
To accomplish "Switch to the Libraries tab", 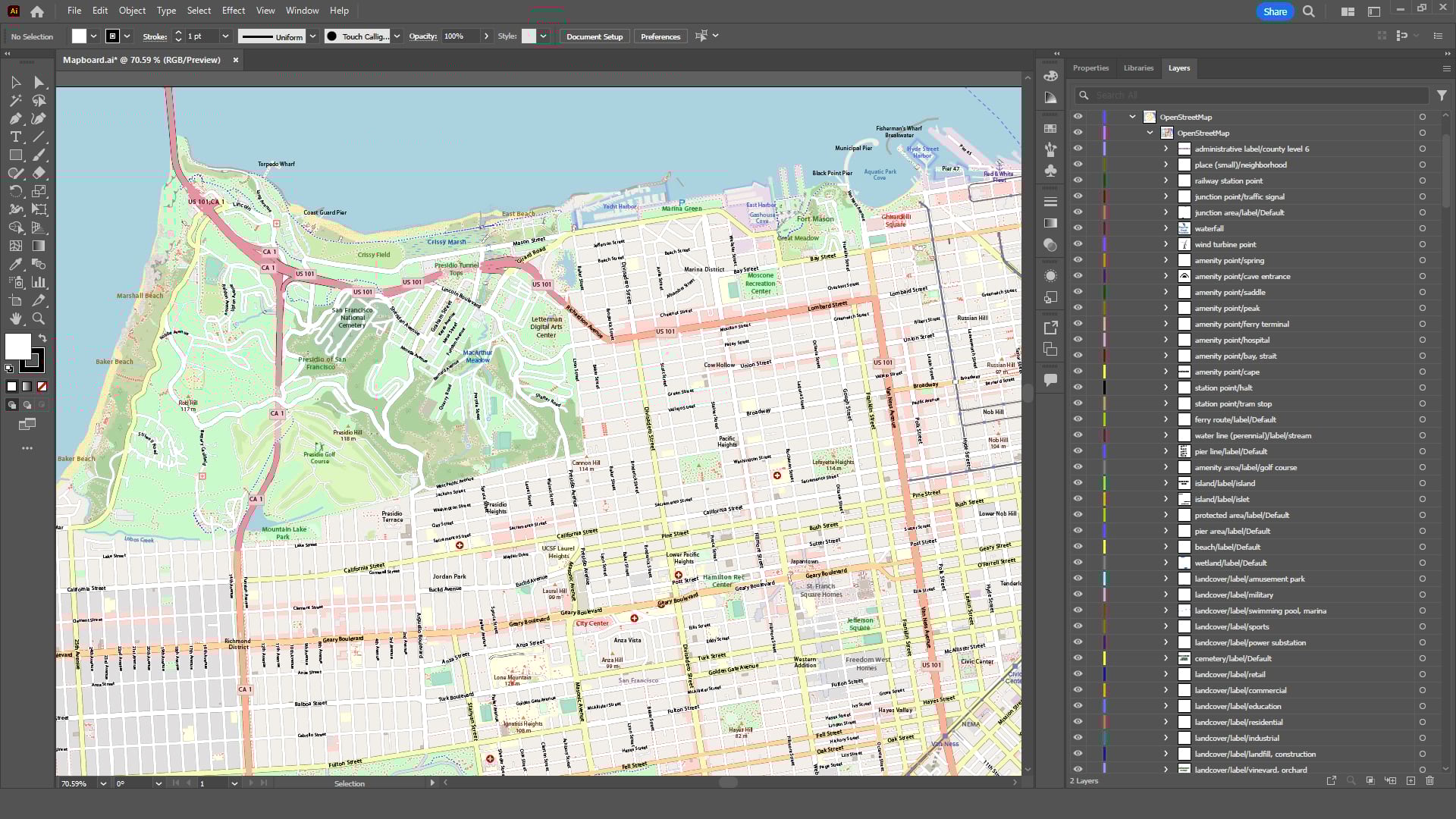I will [1138, 67].
